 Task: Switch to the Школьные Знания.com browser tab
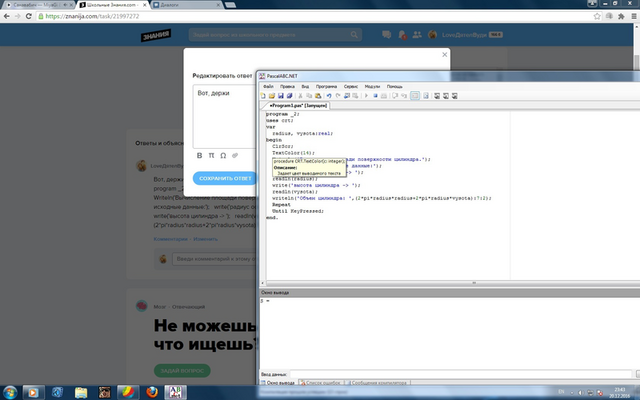coord(112,5)
